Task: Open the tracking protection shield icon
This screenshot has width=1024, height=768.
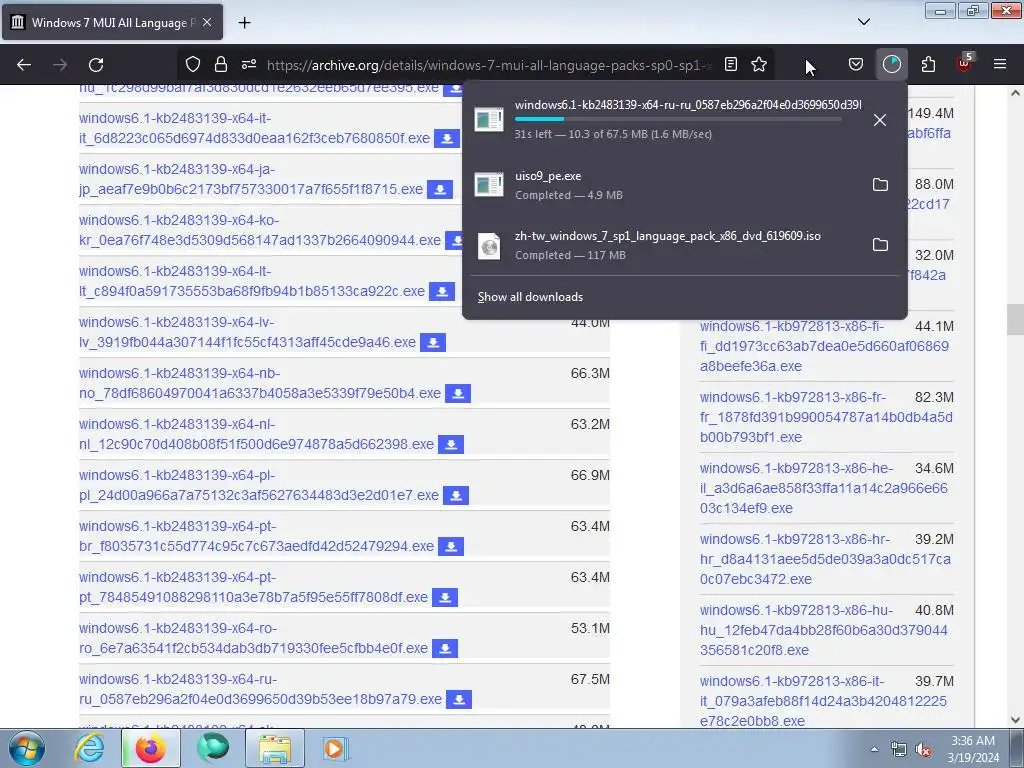Action: point(193,64)
